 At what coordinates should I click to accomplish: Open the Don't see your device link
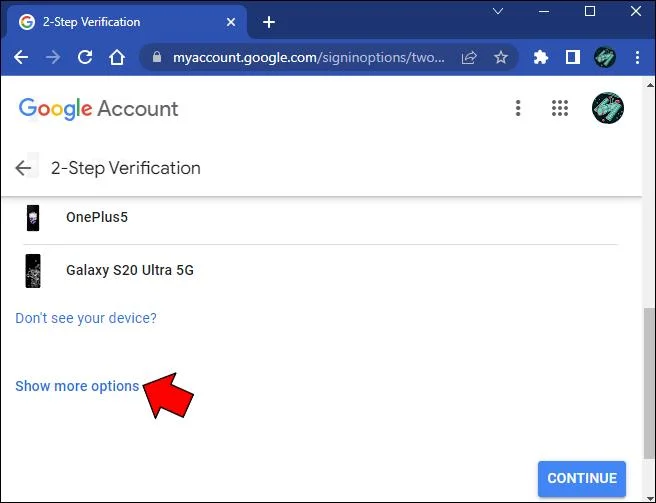pos(86,318)
